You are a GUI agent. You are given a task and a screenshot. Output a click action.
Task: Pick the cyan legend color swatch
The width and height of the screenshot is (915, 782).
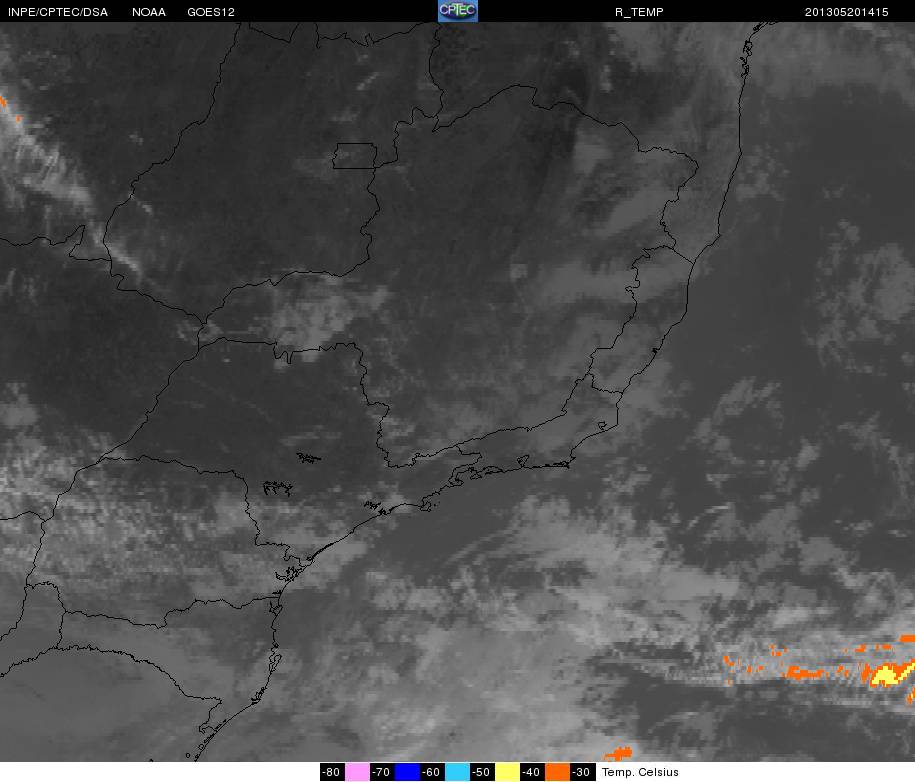click(457, 772)
